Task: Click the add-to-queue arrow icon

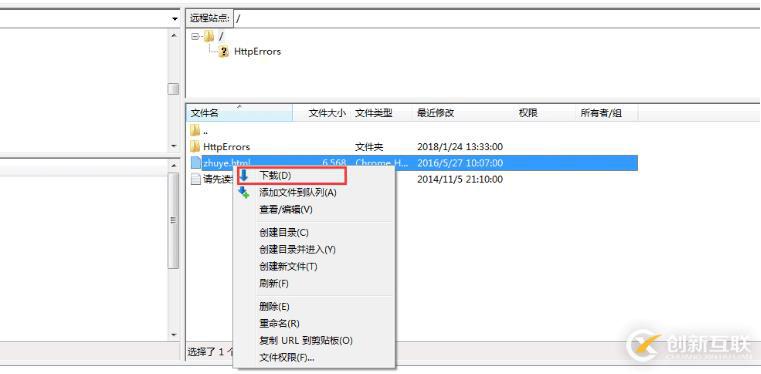Action: [x=244, y=192]
